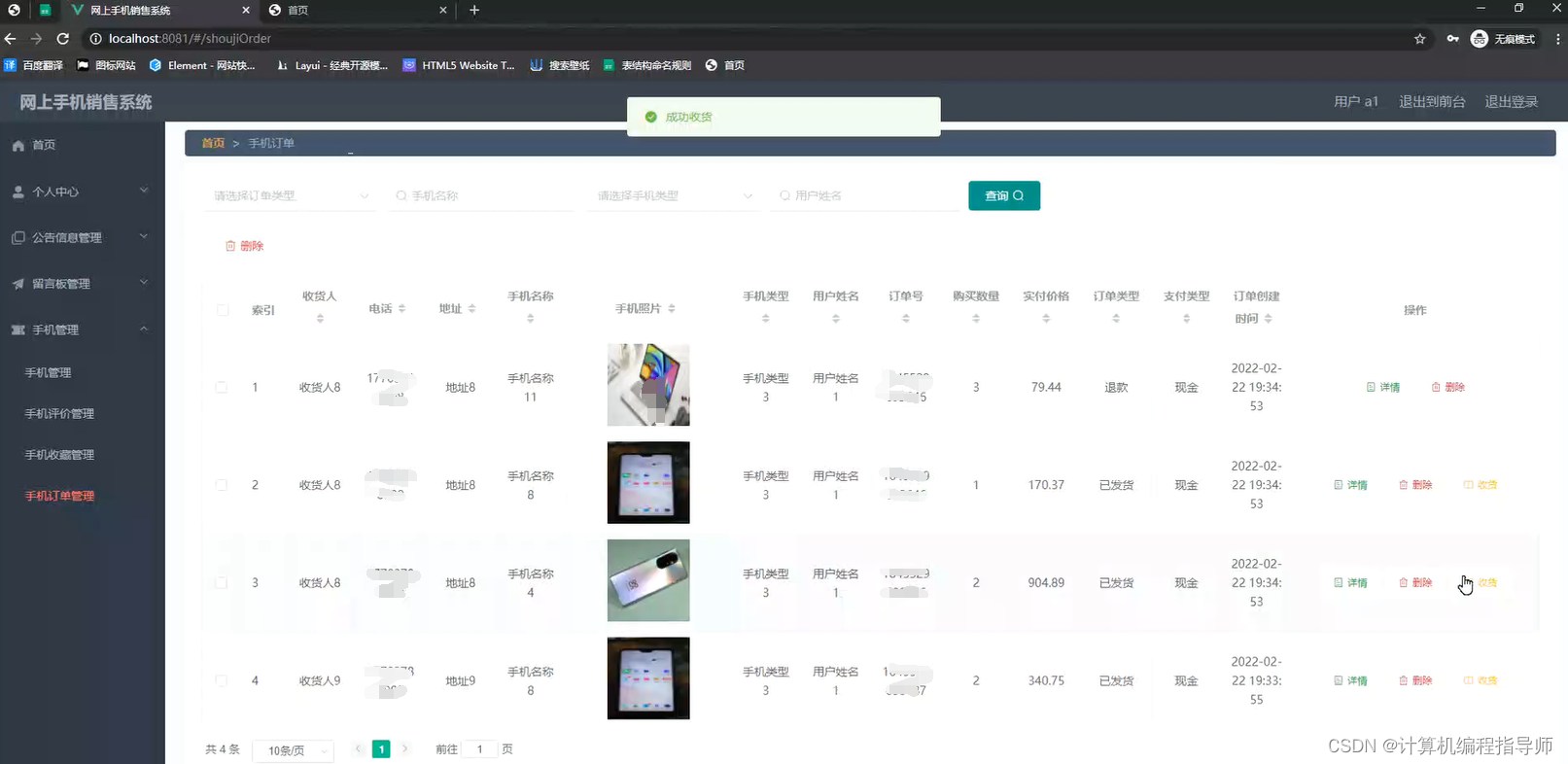Open the Element bookmark
Screen dimensions: 1568x764
tap(202, 65)
